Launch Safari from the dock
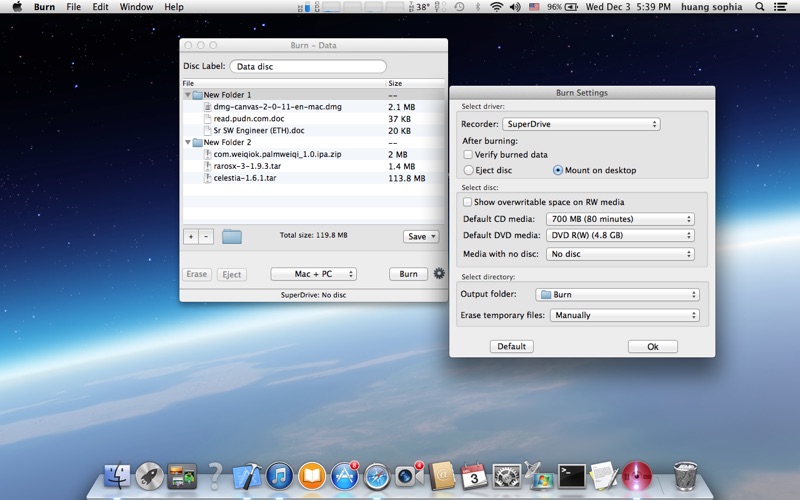Screen dimensions: 800x500 coord(377,476)
